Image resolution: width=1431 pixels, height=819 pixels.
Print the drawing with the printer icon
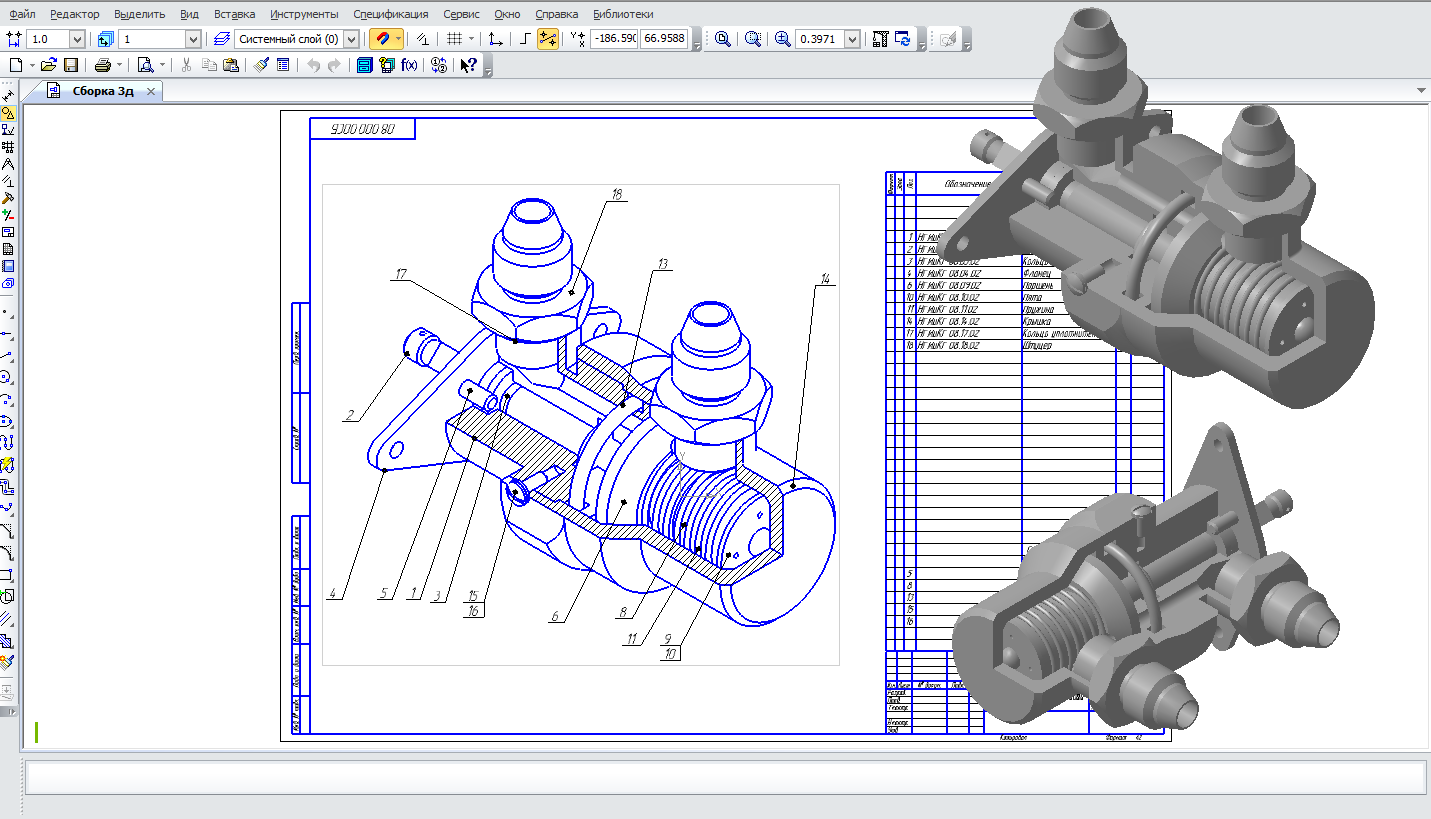point(102,65)
